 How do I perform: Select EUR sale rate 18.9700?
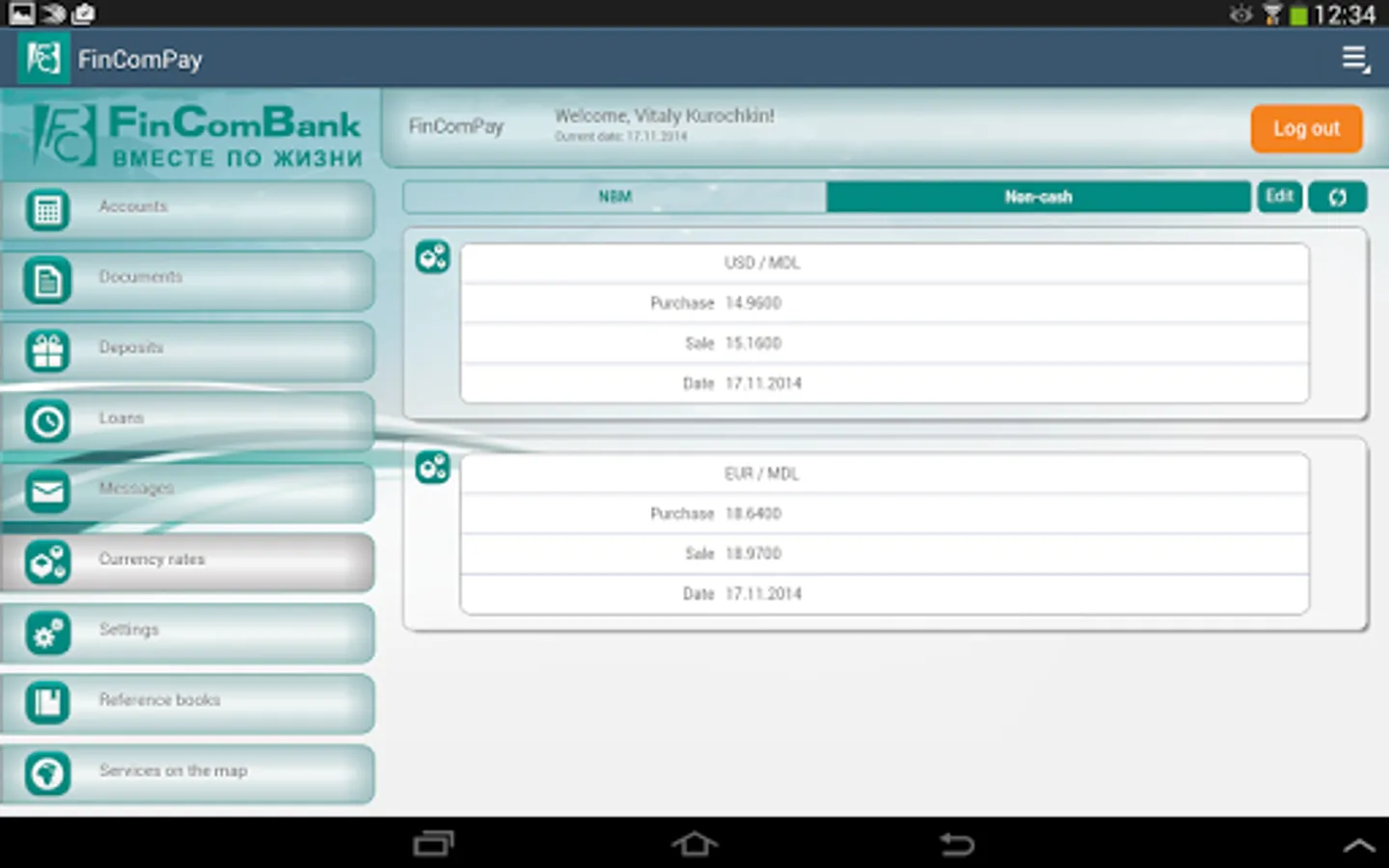(753, 554)
